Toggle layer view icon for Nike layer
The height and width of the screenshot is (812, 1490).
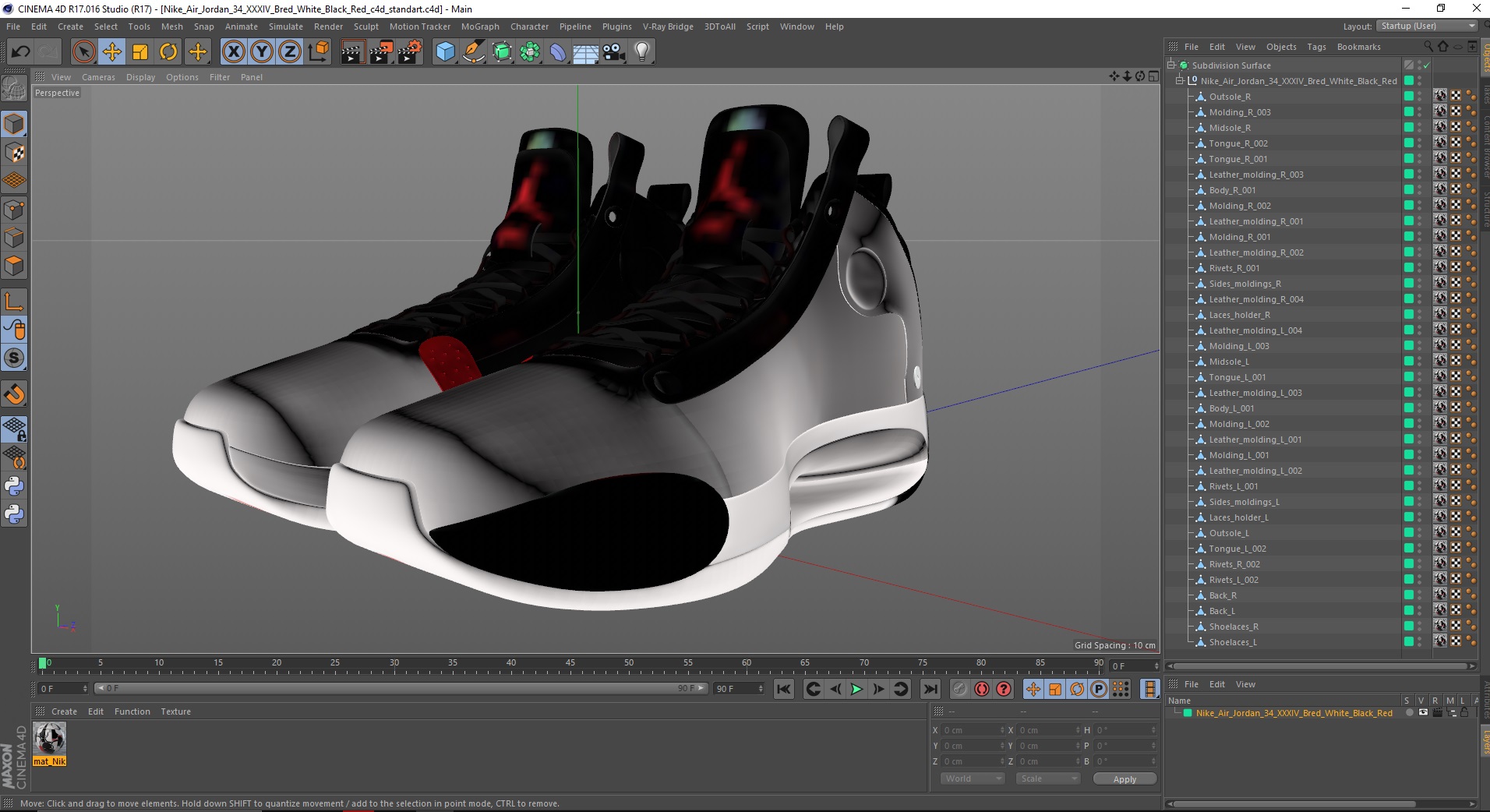click(1423, 713)
